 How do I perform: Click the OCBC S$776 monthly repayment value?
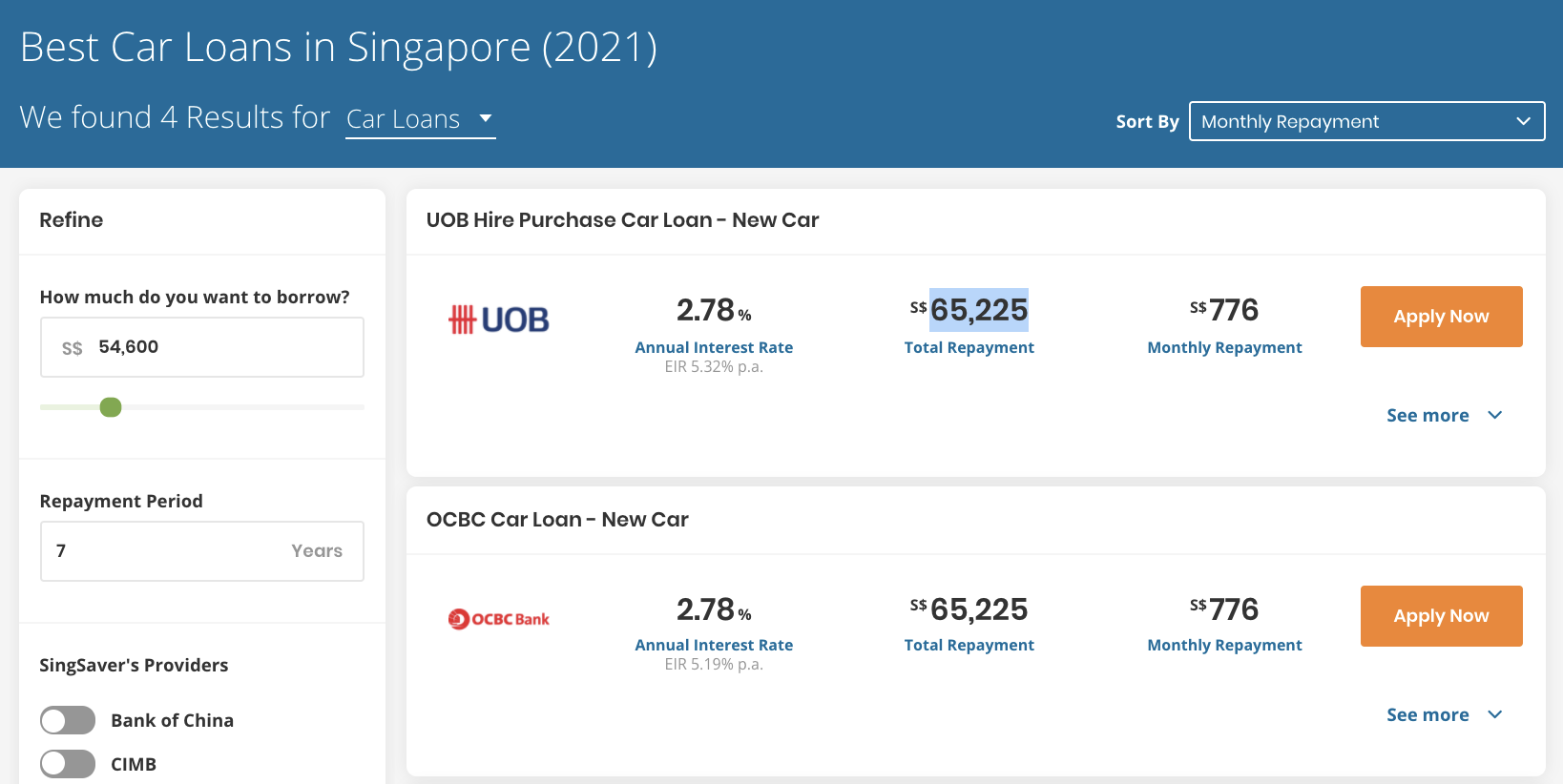[x=1224, y=609]
